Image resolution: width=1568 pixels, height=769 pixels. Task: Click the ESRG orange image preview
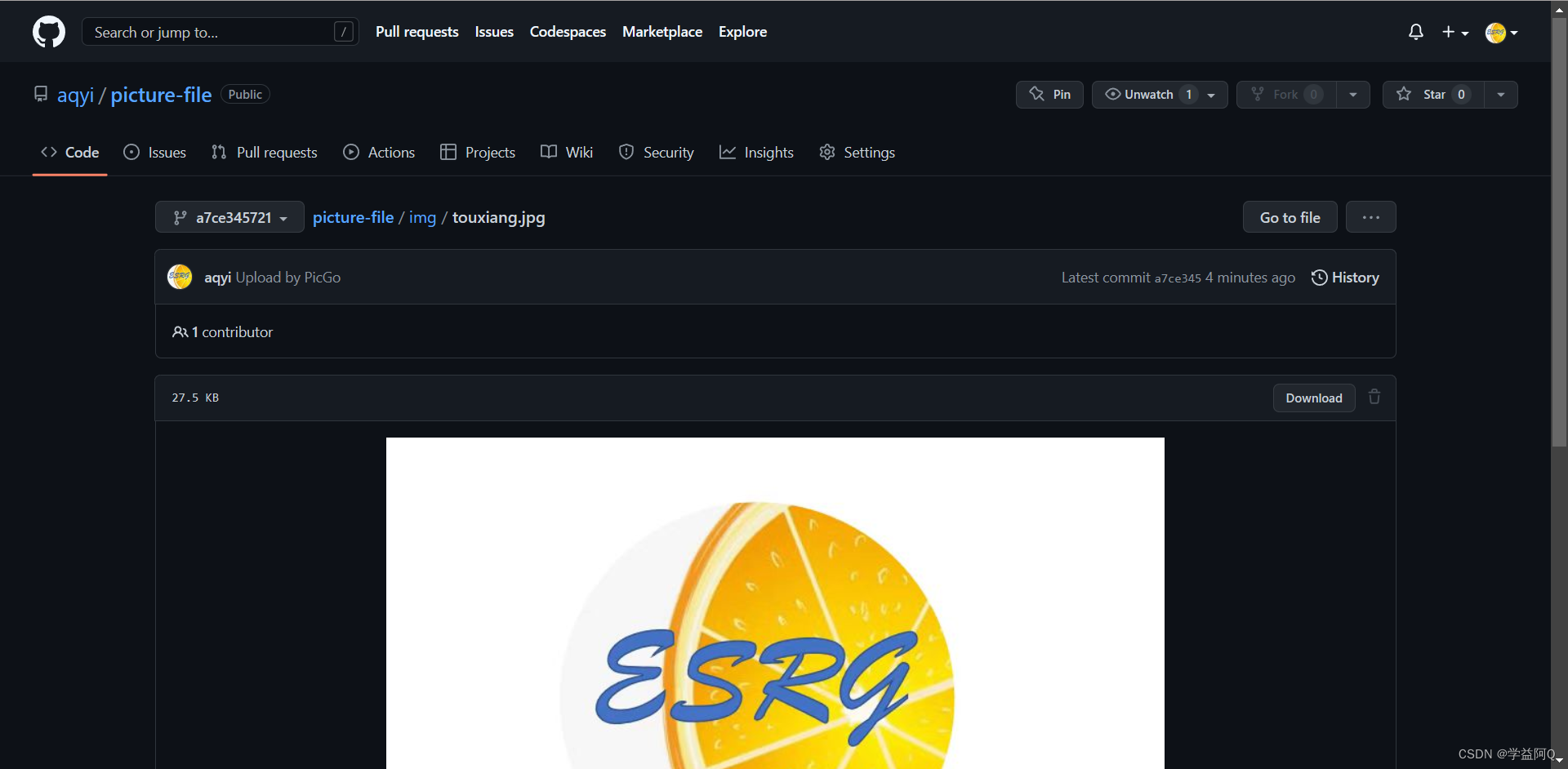click(x=775, y=603)
